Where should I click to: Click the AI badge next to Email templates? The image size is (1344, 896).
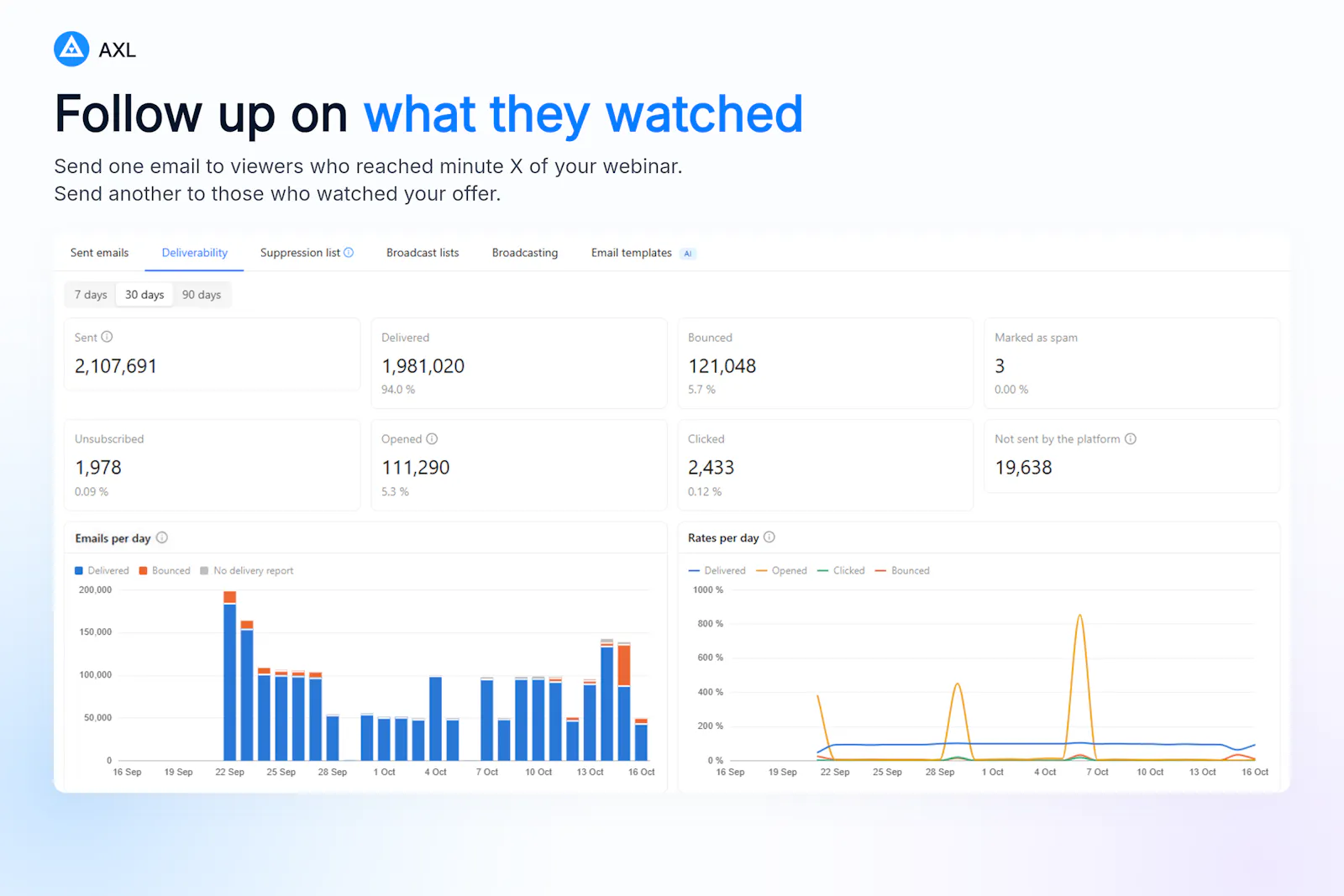pos(688,254)
